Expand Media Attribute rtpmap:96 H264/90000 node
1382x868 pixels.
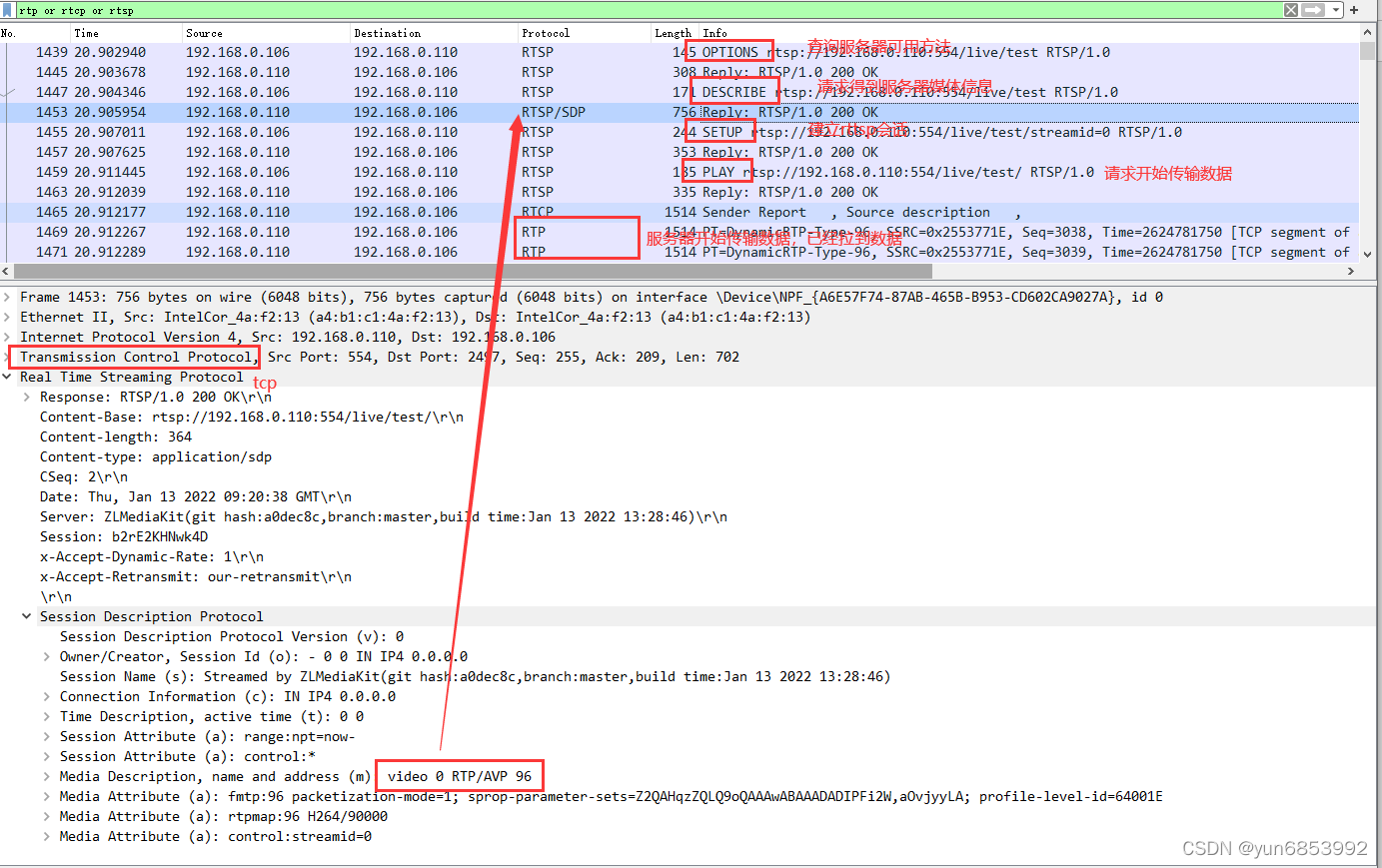click(x=47, y=816)
